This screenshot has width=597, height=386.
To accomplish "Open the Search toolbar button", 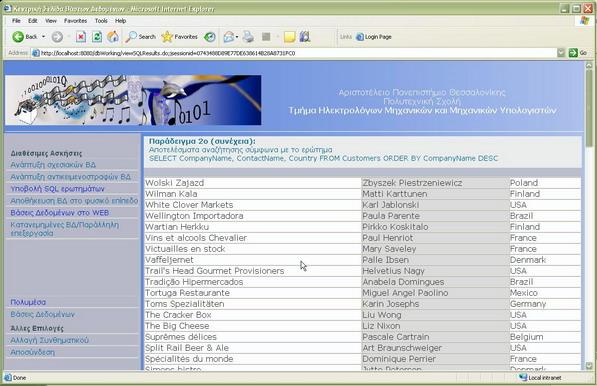I will point(140,37).
